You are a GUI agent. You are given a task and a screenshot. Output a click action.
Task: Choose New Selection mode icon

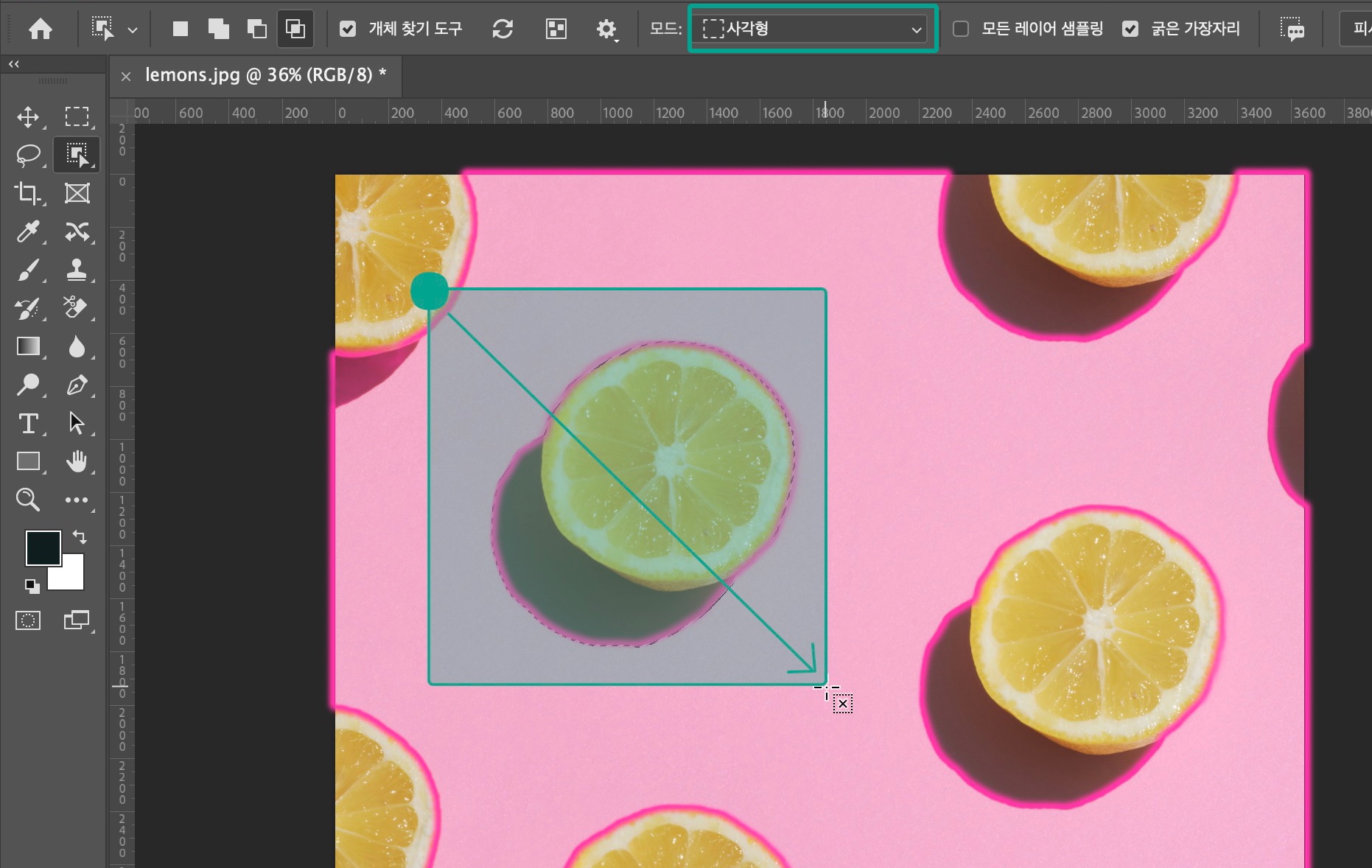[181, 29]
